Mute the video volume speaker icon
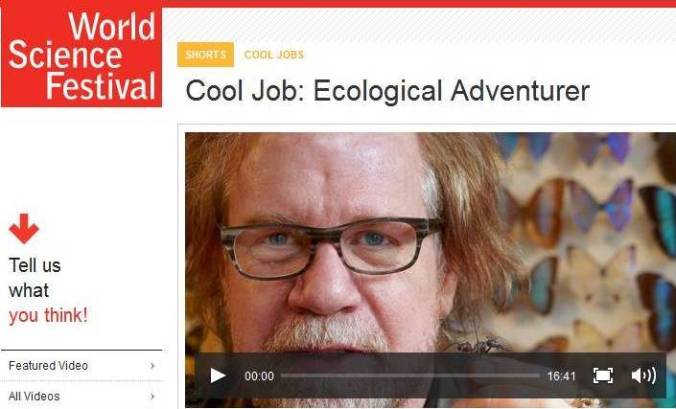This screenshot has height=409, width=676. [644, 375]
